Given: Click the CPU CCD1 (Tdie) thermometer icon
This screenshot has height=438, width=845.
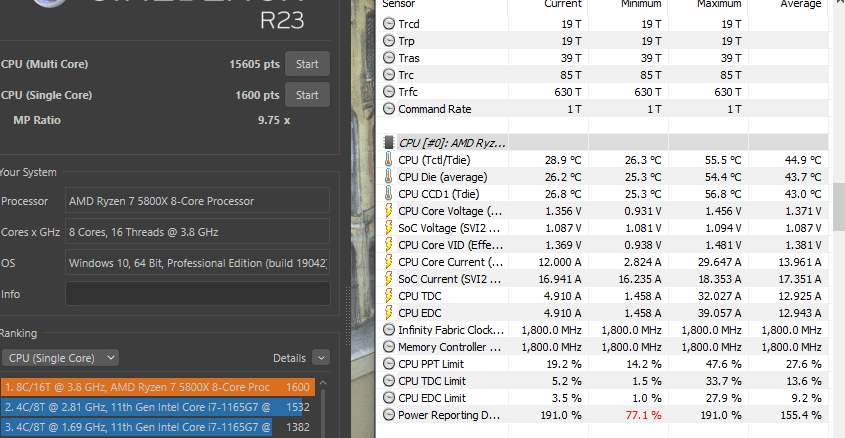Looking at the screenshot, I should 389,193.
